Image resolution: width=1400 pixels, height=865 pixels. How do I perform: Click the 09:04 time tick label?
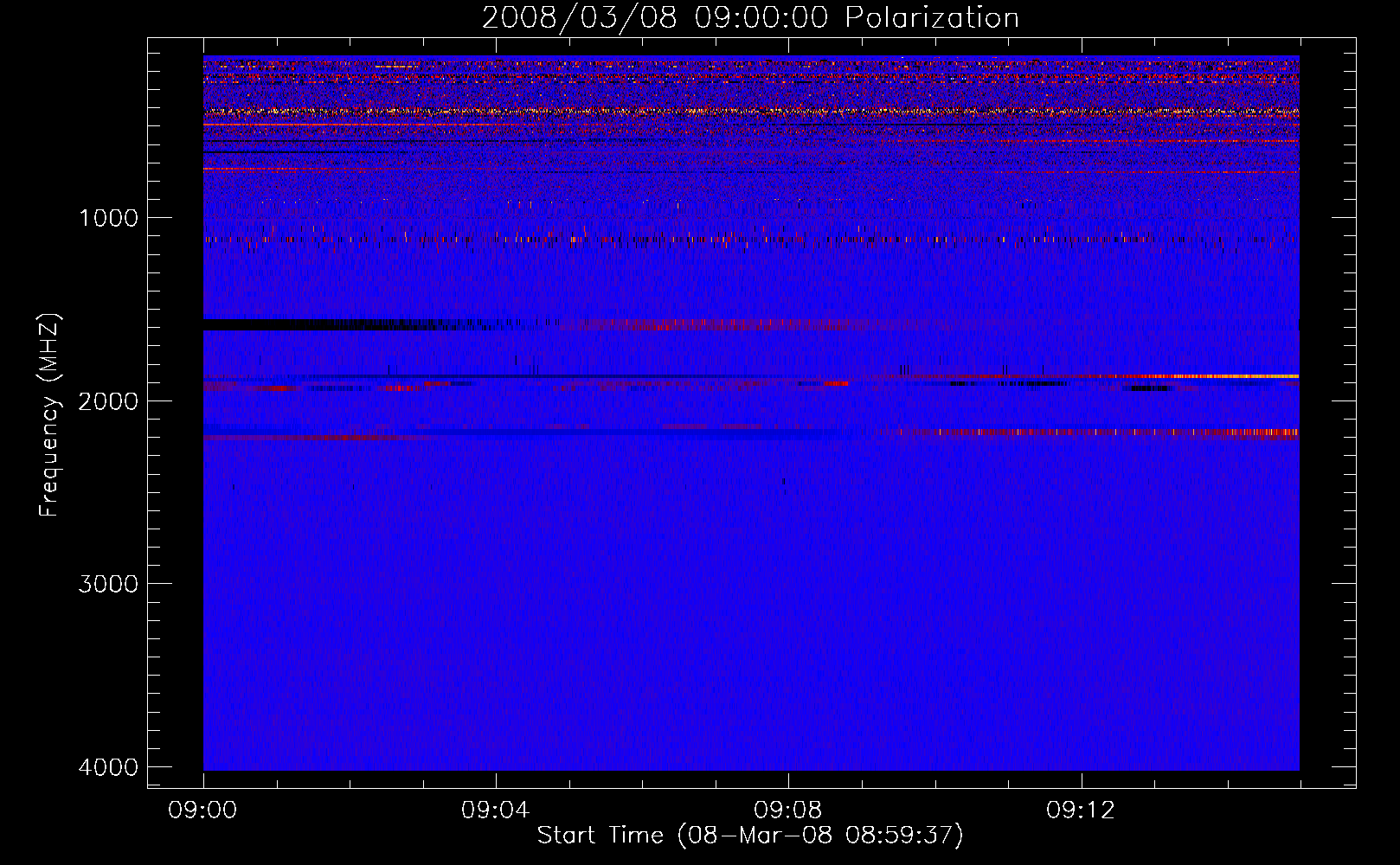[496, 811]
